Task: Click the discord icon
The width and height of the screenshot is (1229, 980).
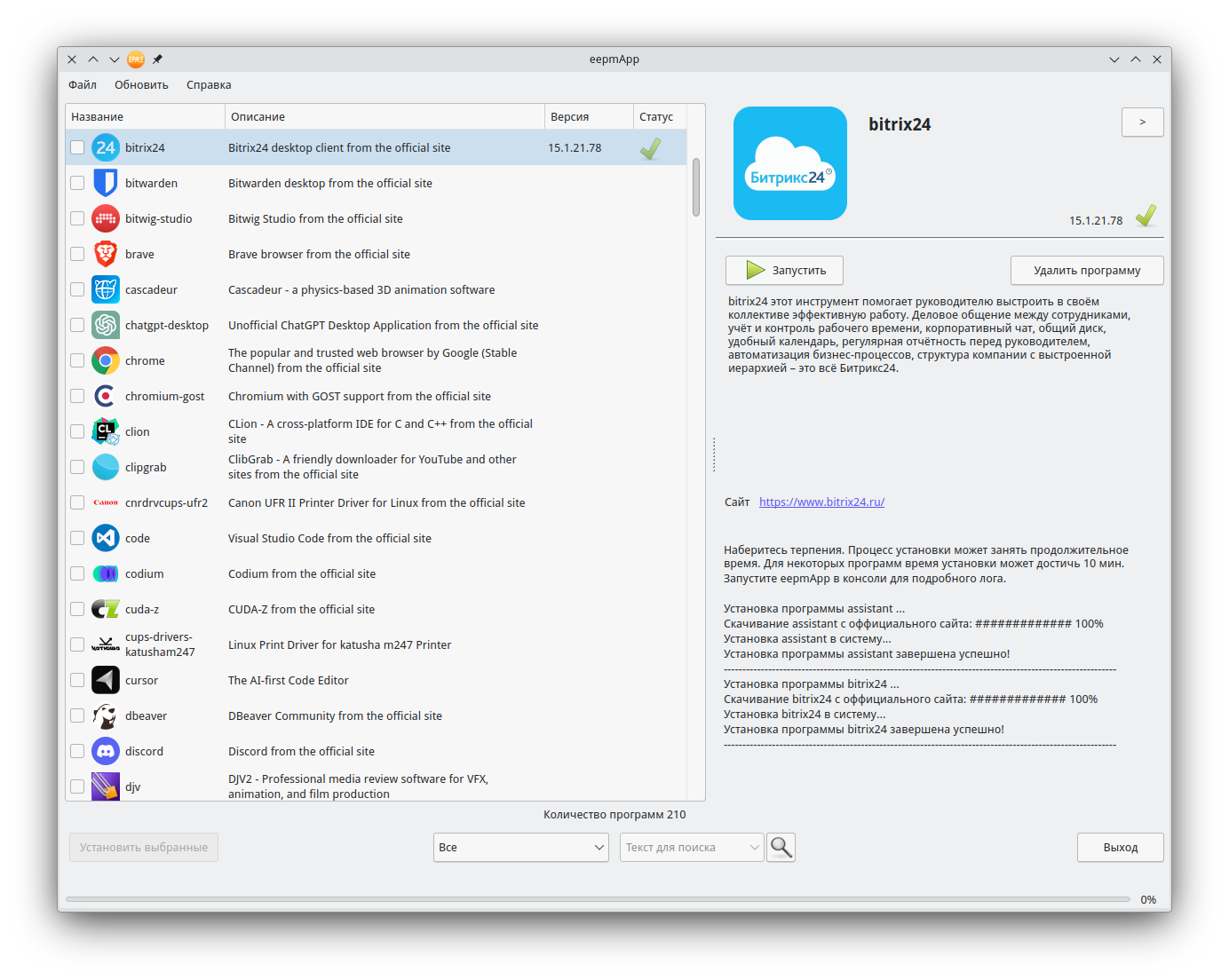Action: (106, 751)
